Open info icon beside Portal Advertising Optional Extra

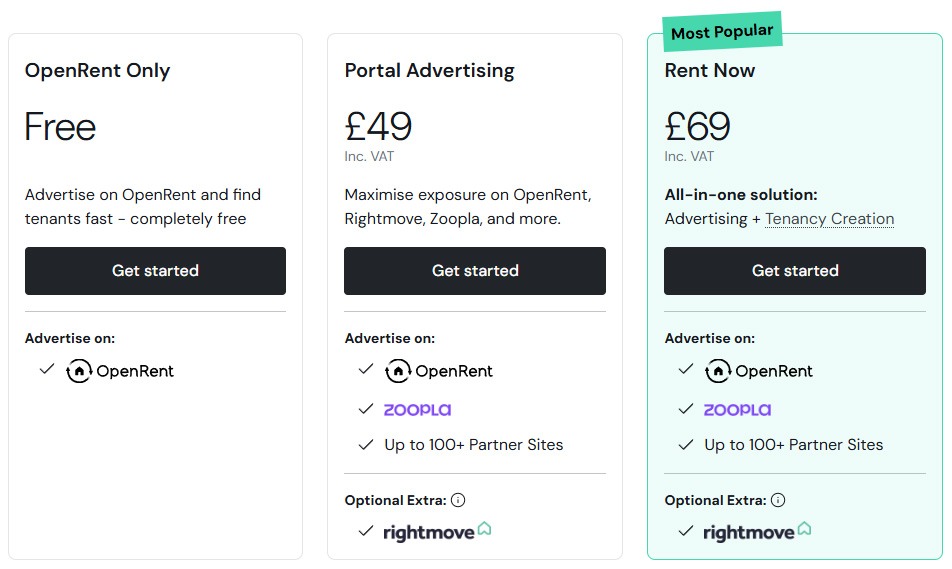[458, 500]
